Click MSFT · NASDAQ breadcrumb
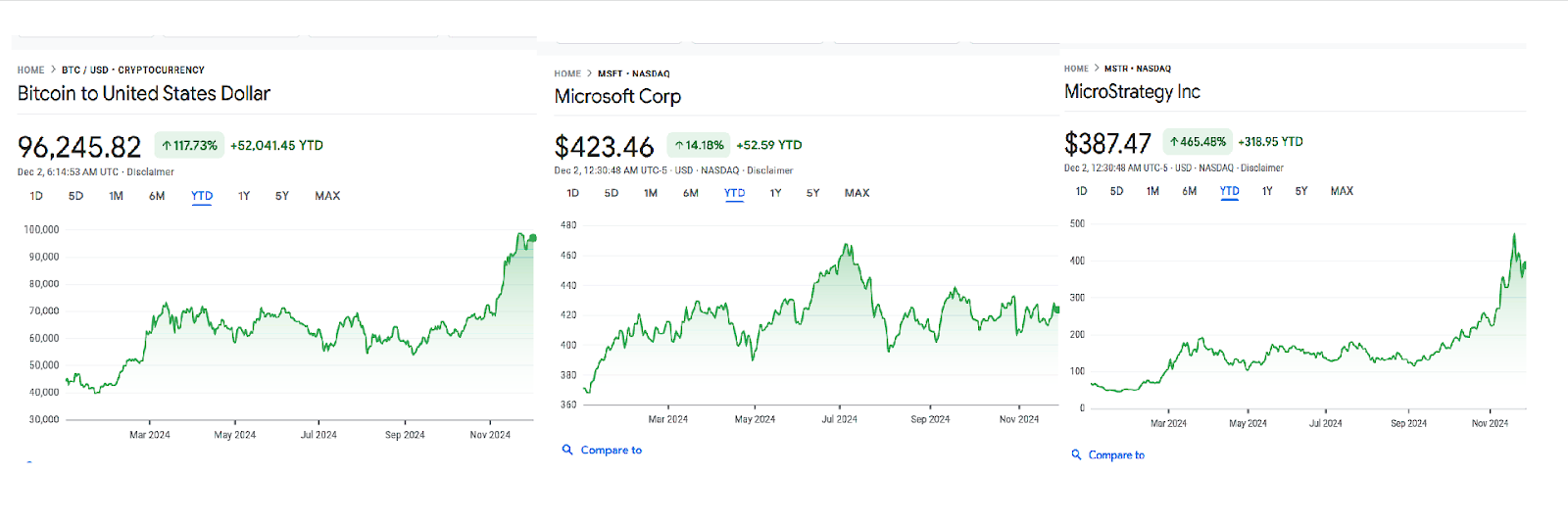 click(634, 73)
